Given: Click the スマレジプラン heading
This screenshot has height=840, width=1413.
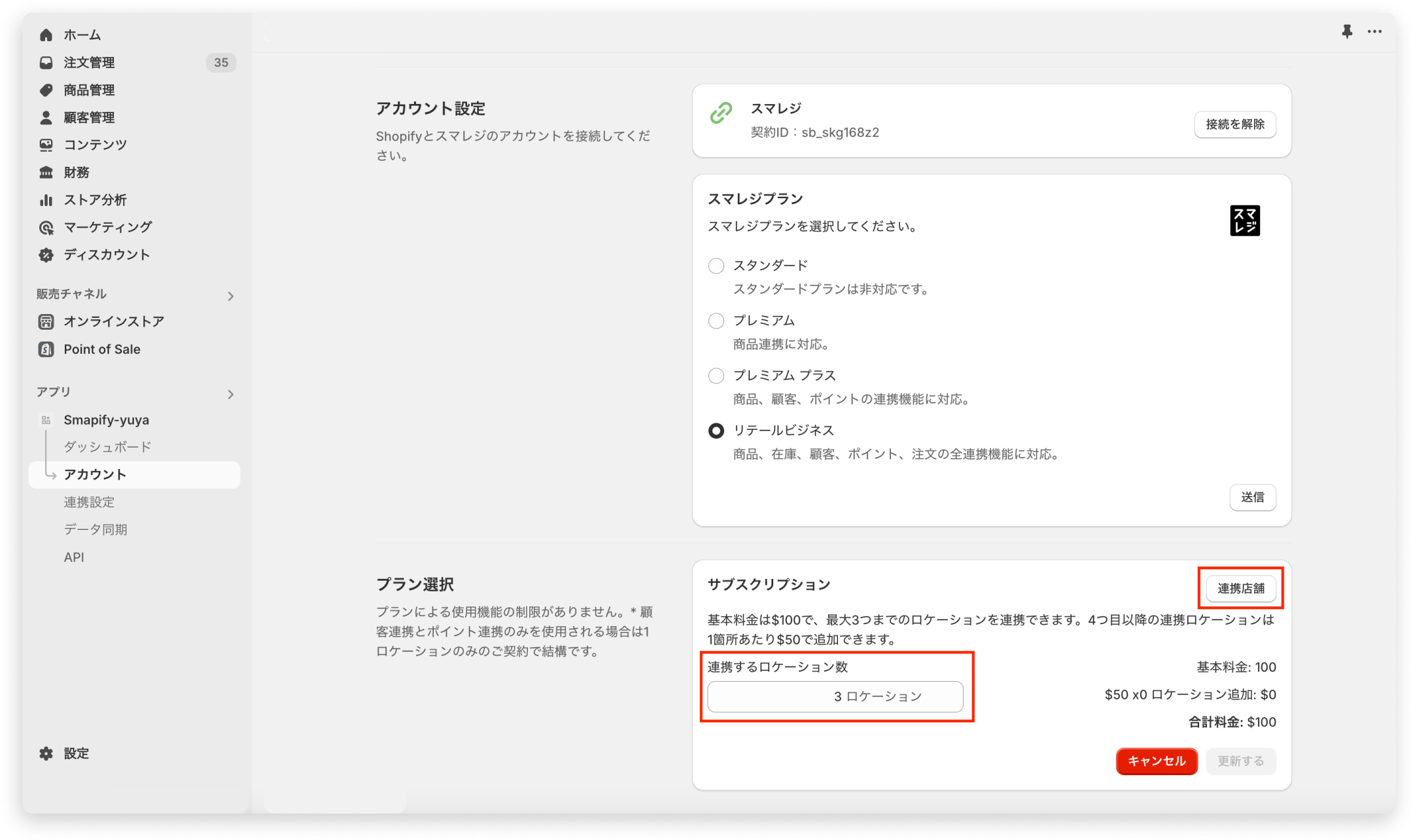Looking at the screenshot, I should pyautogui.click(x=755, y=198).
